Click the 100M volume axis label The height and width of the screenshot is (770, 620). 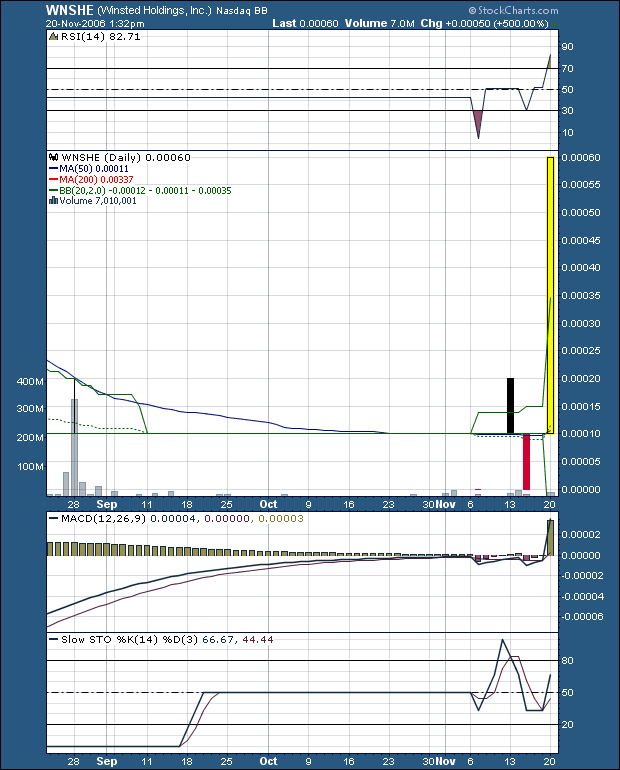(x=30, y=467)
